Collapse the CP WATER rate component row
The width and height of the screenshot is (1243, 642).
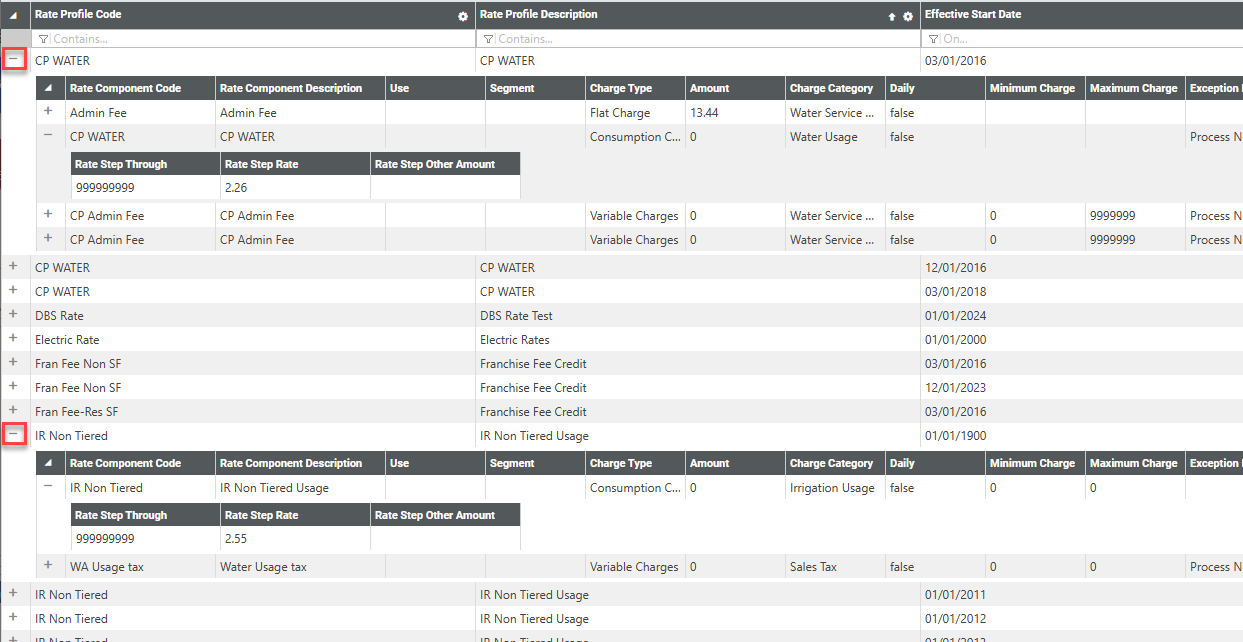point(48,136)
